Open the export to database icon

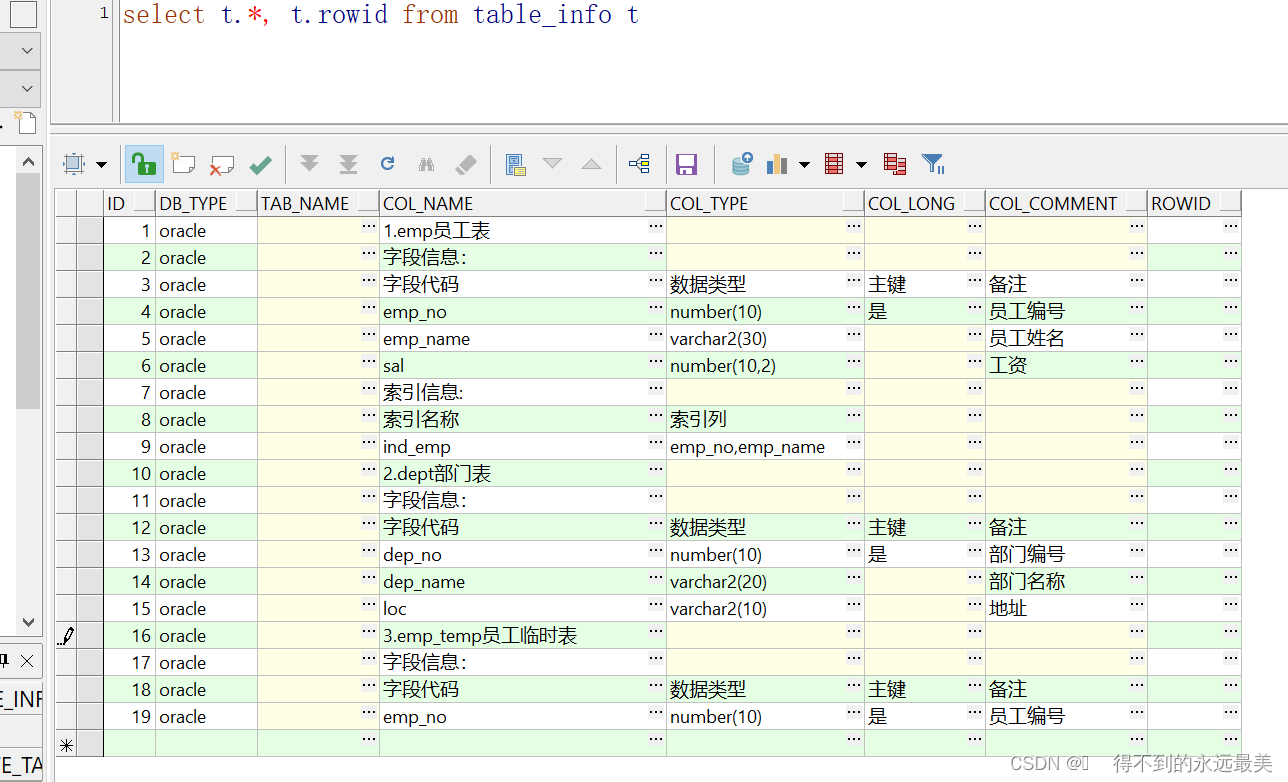pyautogui.click(x=740, y=163)
